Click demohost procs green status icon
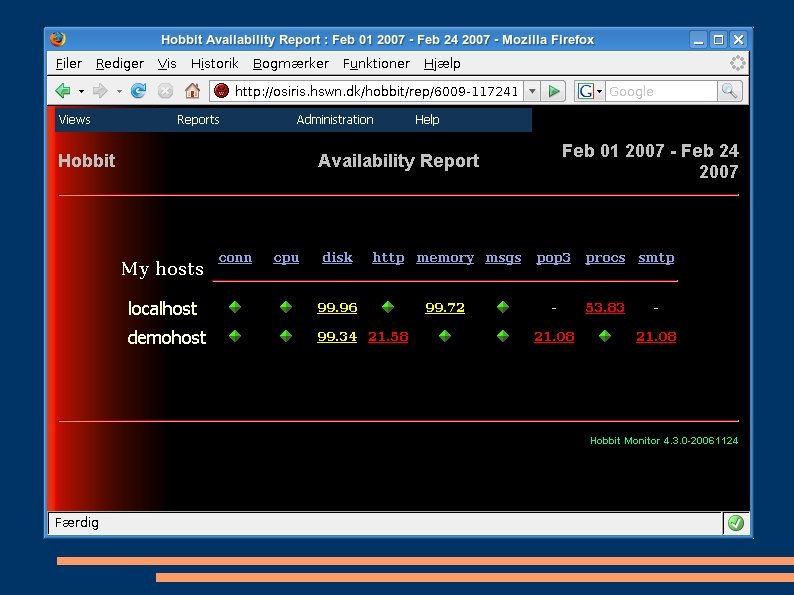This screenshot has height=595, width=794. pos(605,336)
